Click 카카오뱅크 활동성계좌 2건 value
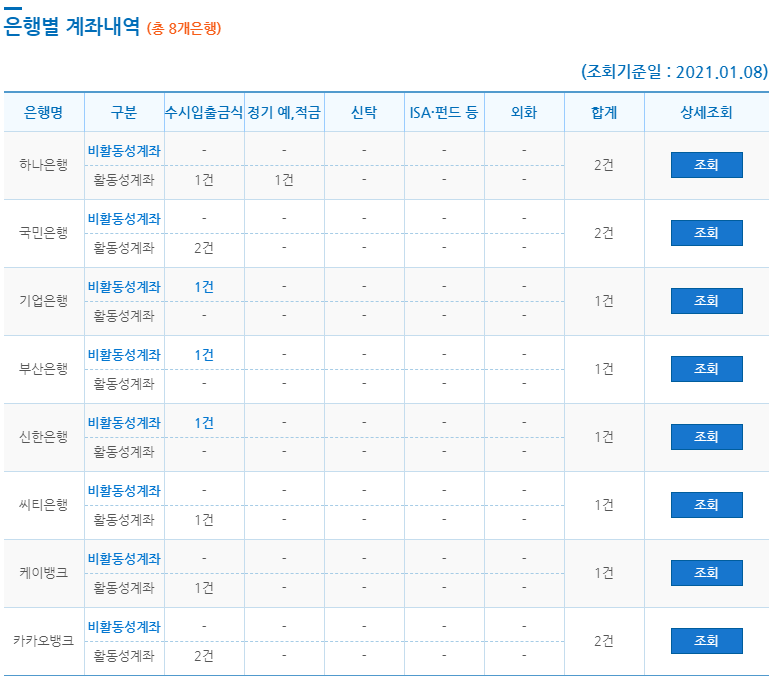The height and width of the screenshot is (677, 771). (204, 656)
